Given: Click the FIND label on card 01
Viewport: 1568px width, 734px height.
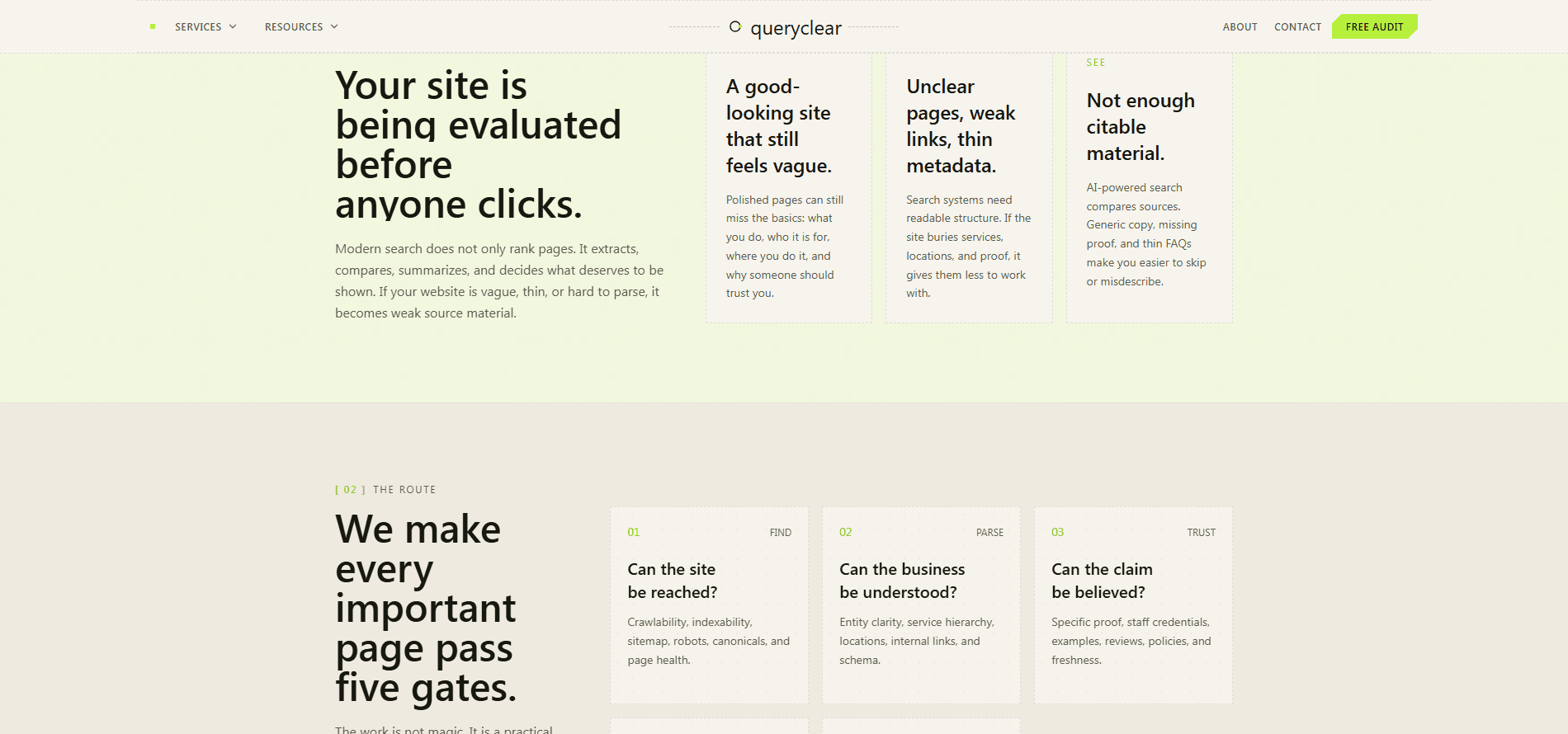Looking at the screenshot, I should (781, 533).
